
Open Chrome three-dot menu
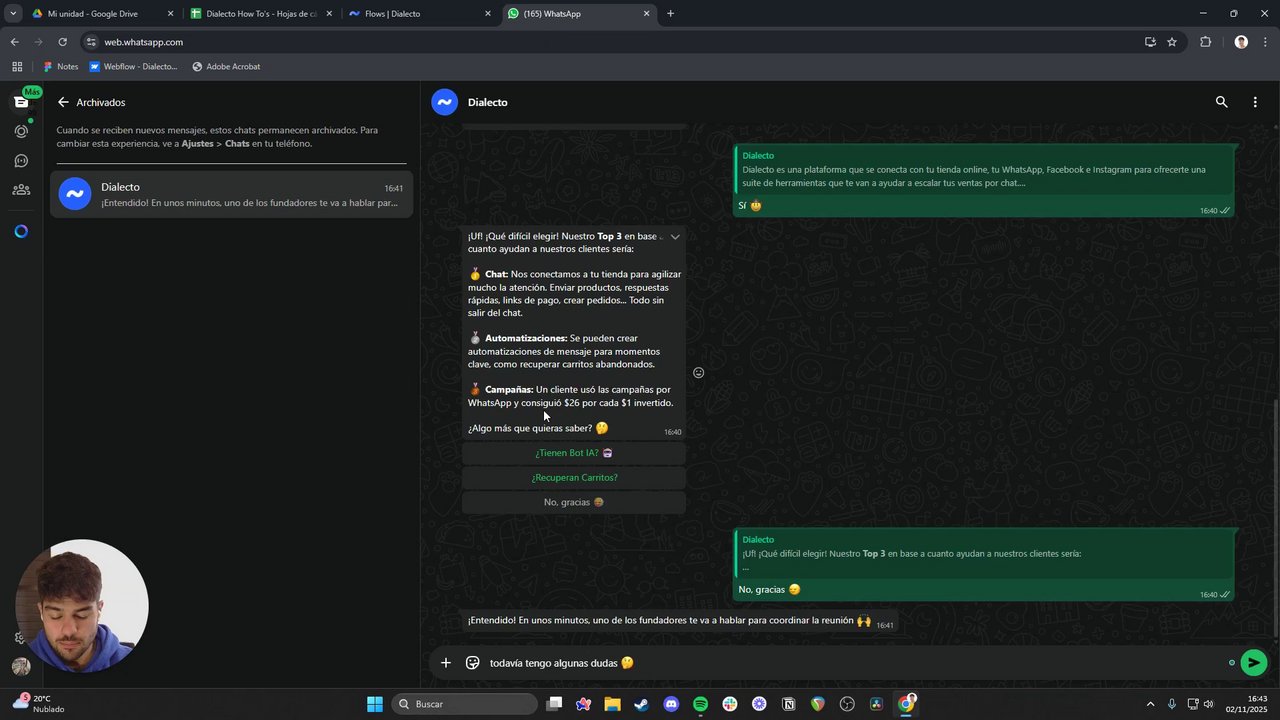[x=1265, y=42]
